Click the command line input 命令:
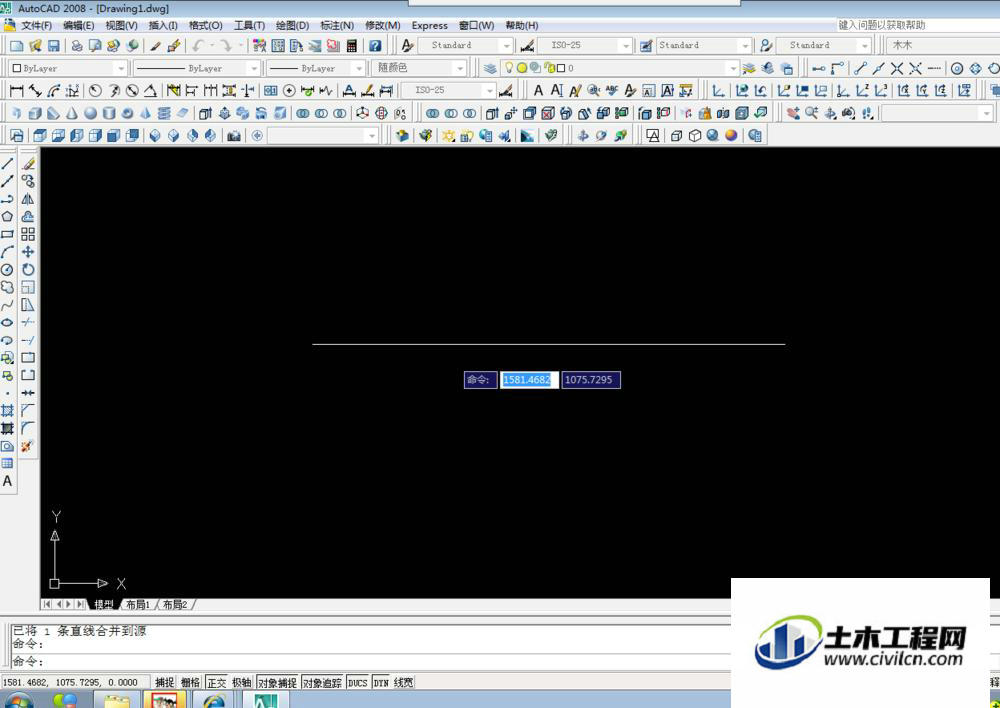 pyautogui.click(x=370, y=661)
